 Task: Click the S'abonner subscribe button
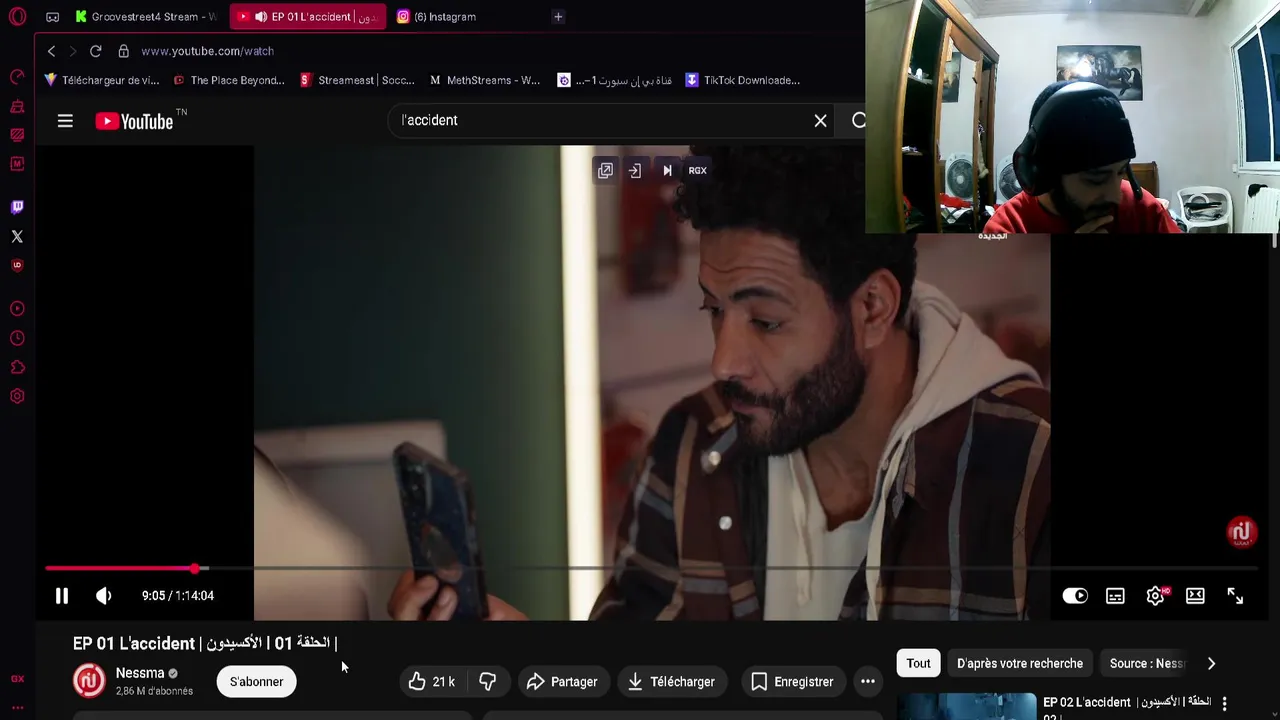[256, 682]
